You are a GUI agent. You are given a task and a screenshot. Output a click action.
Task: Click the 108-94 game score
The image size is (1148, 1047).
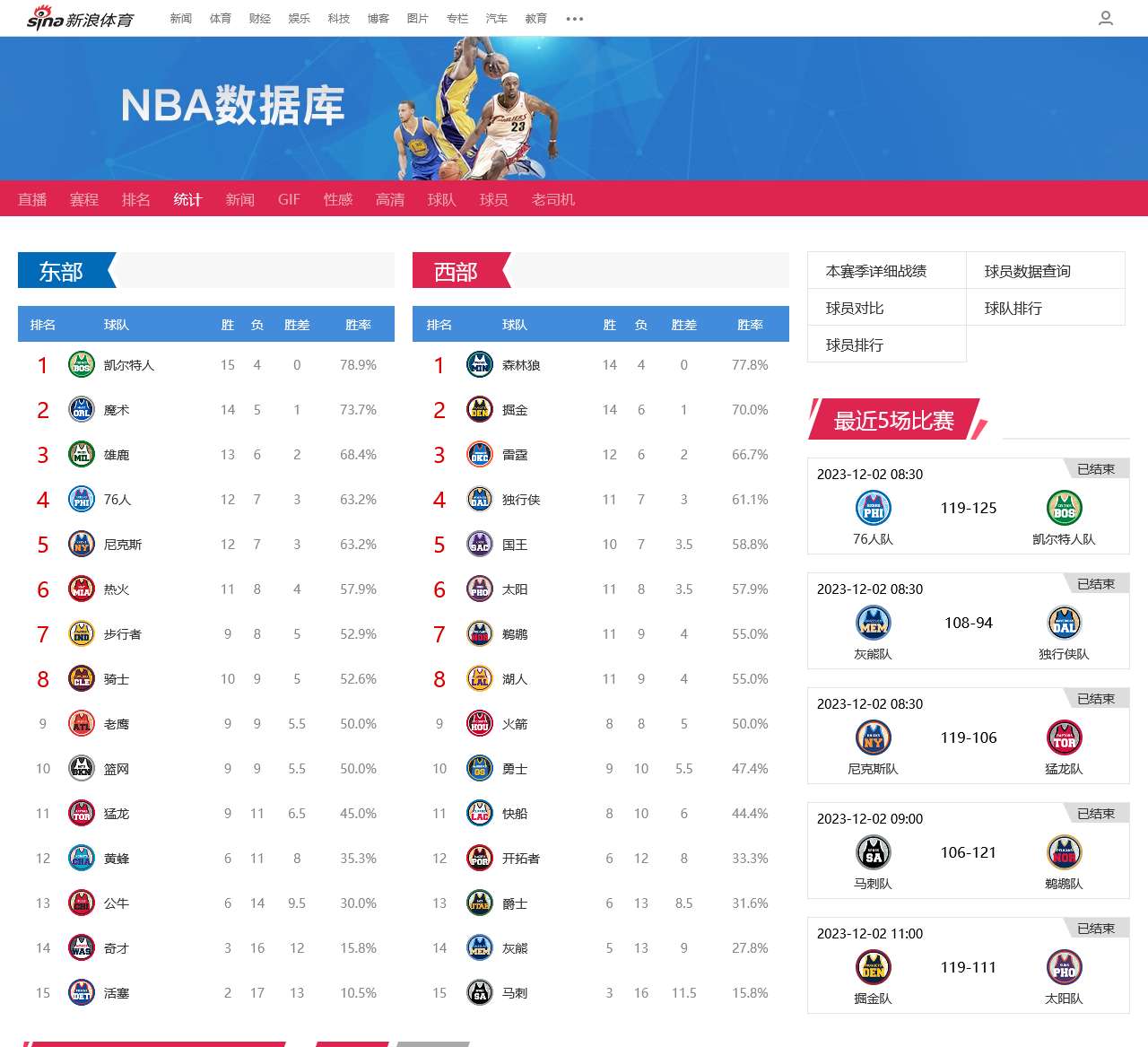969,623
